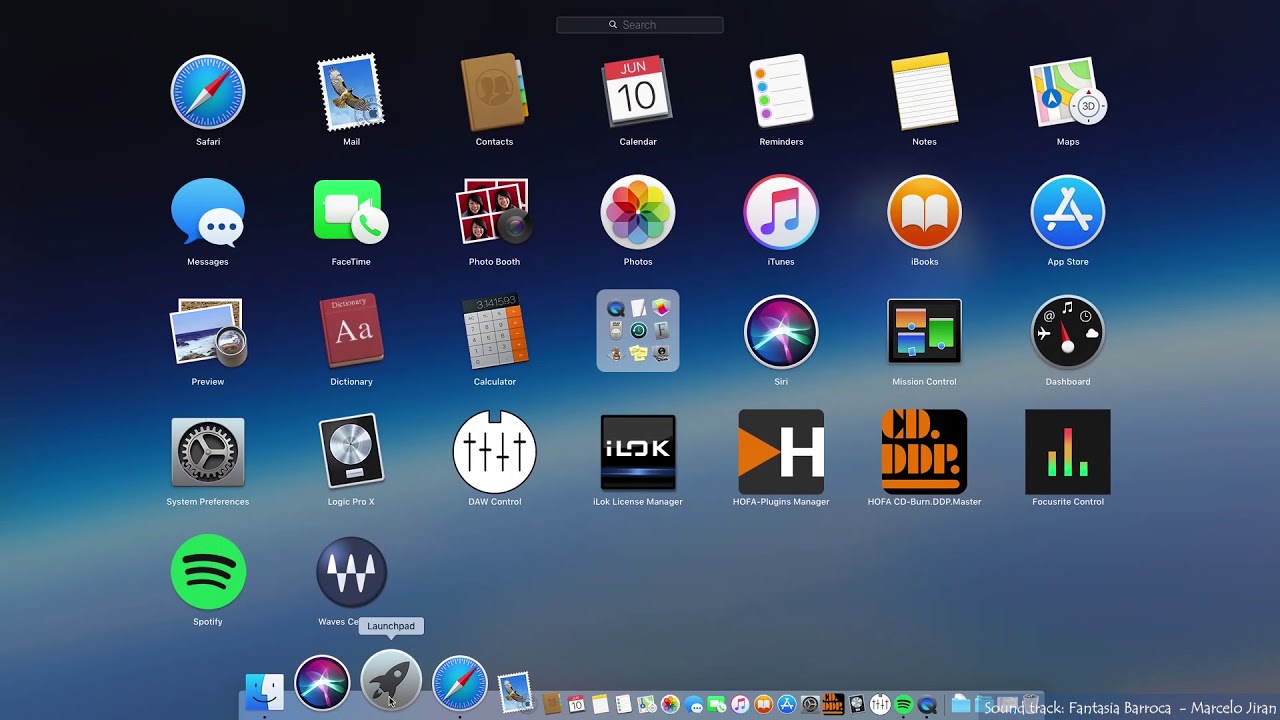1280x720 pixels.
Task: Open the blue folder stack in Dock
Action: (x=961, y=704)
